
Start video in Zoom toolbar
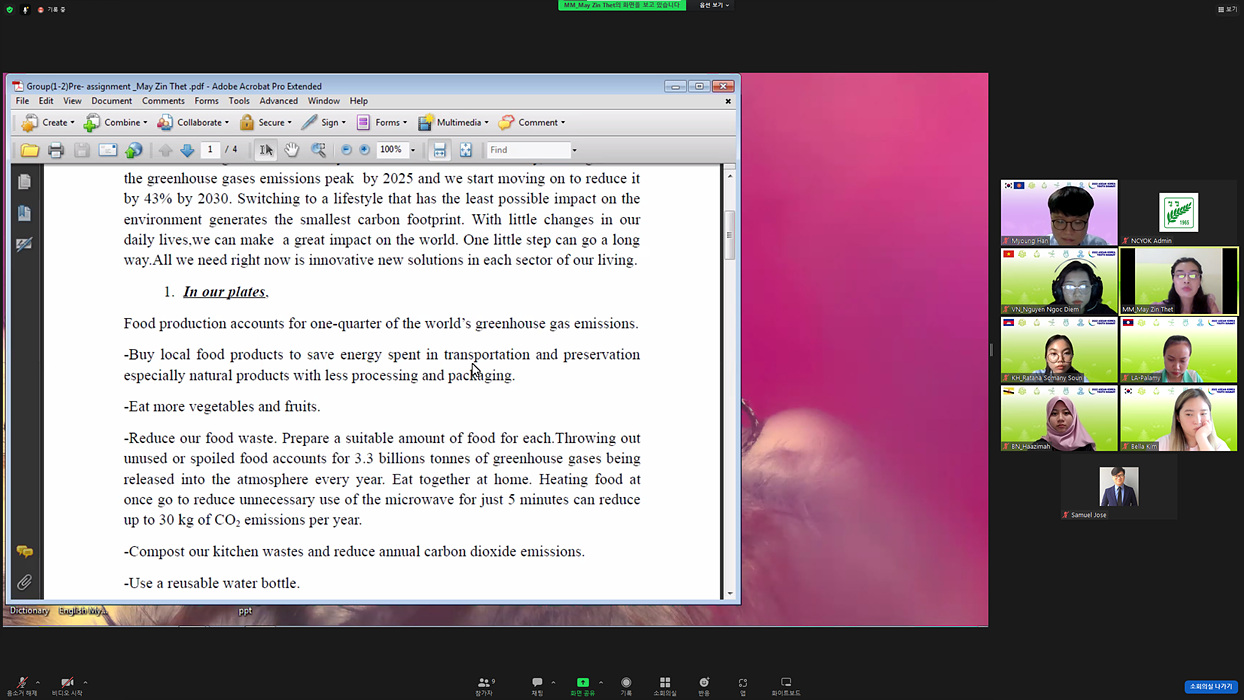pyautogui.click(x=66, y=685)
